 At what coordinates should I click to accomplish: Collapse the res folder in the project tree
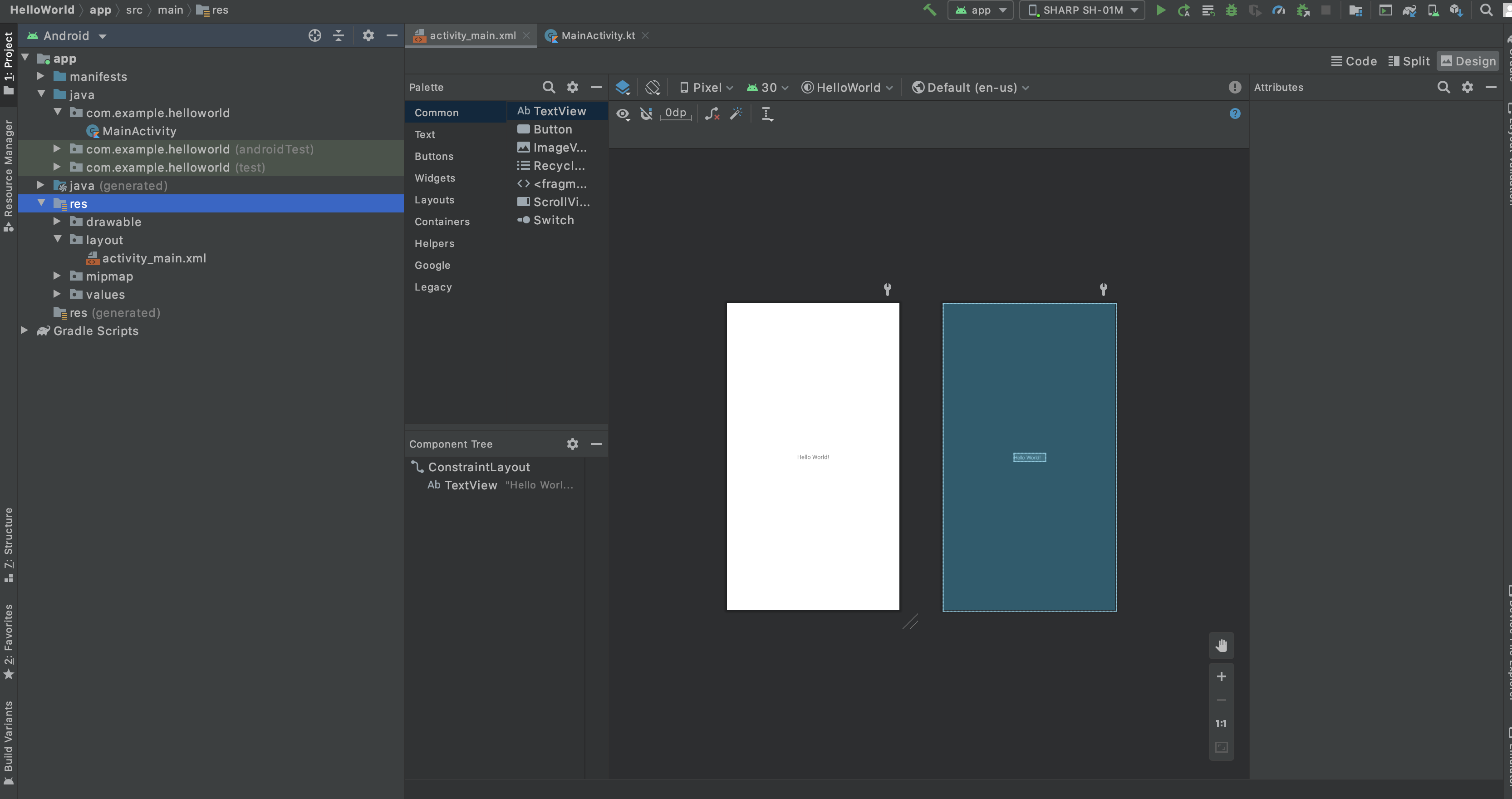click(x=41, y=202)
